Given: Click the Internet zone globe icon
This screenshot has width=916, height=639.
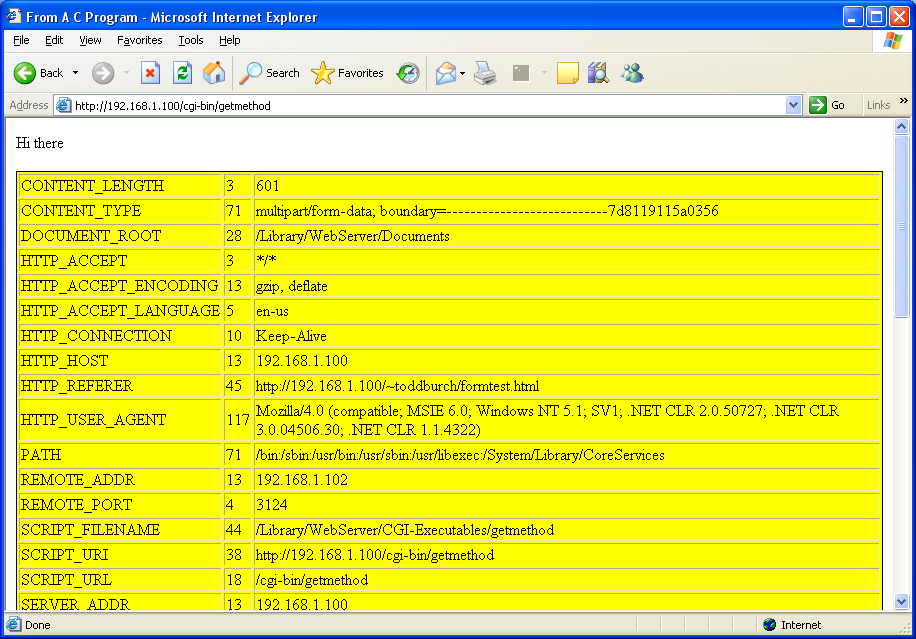Looking at the screenshot, I should click(769, 625).
